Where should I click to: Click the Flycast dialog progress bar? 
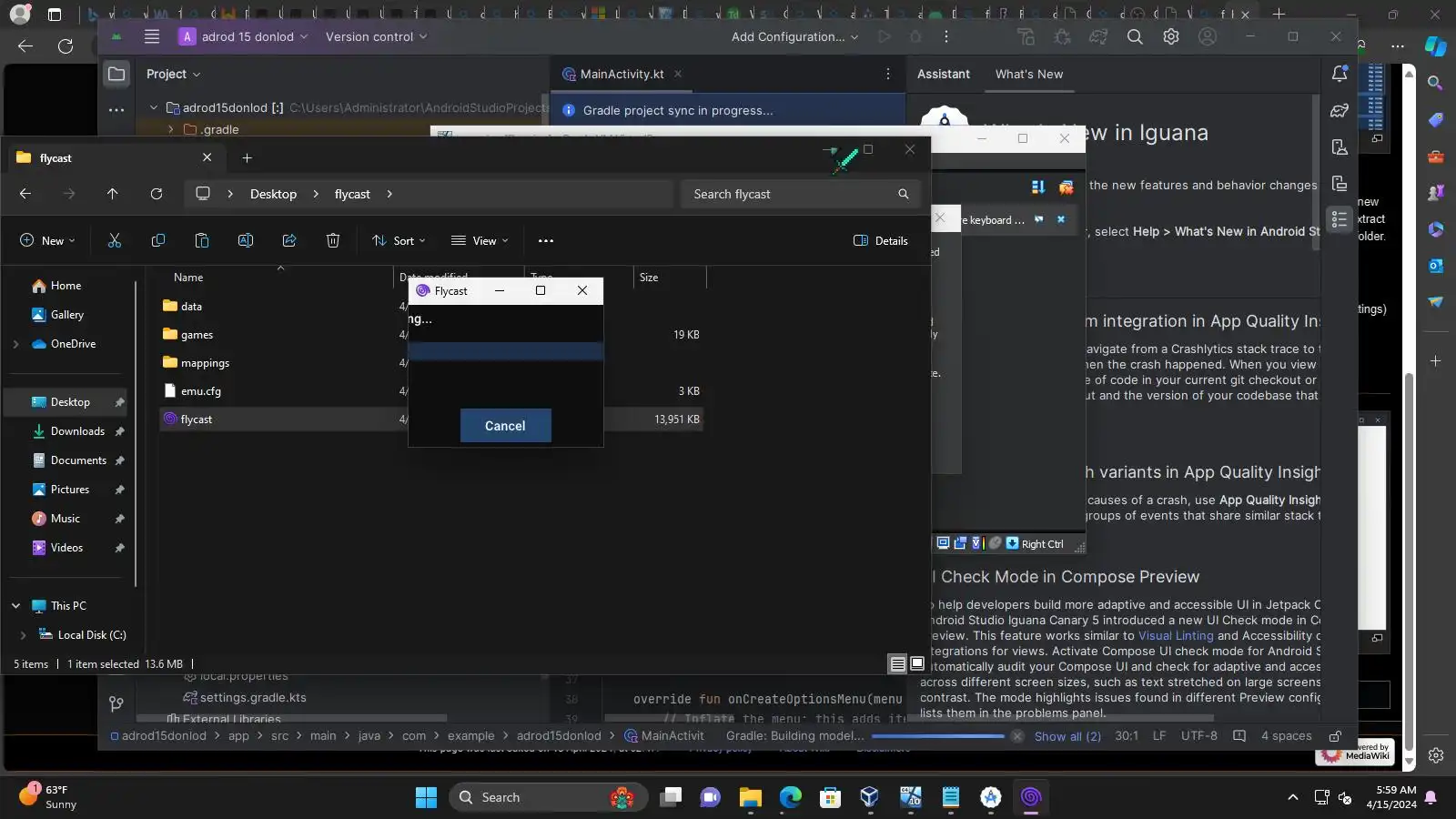coord(506,350)
